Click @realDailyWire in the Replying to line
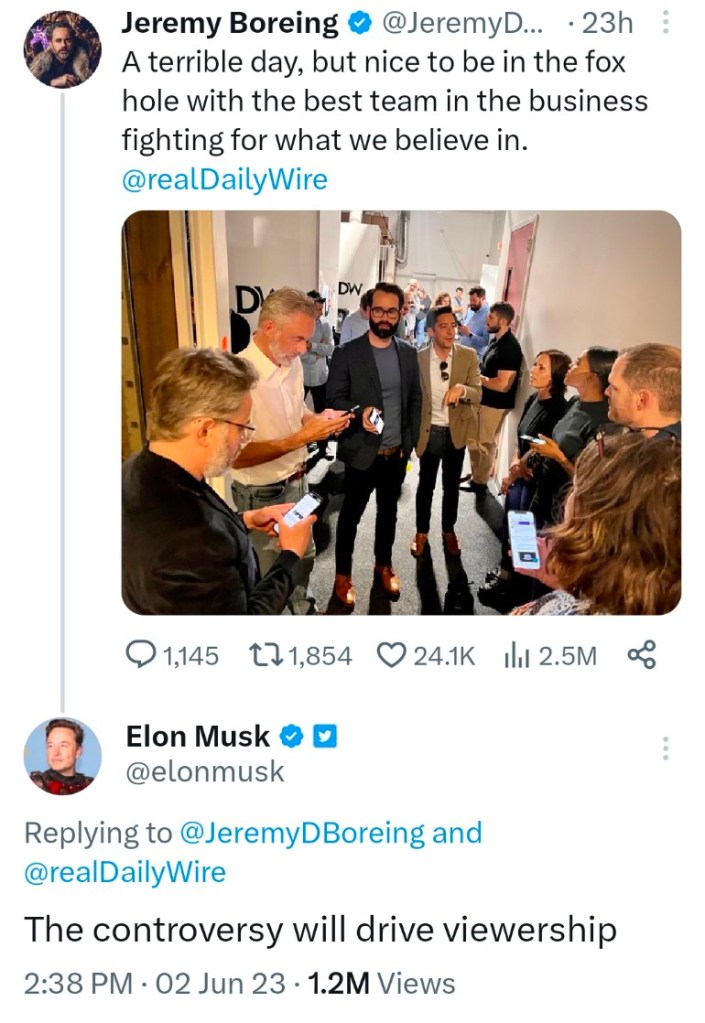This screenshot has width=705, height=1023. (125, 872)
